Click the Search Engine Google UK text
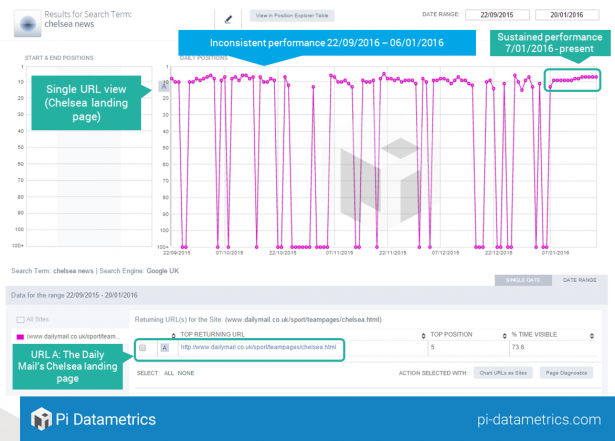This screenshot has width=615, height=441. pyautogui.click(x=139, y=271)
